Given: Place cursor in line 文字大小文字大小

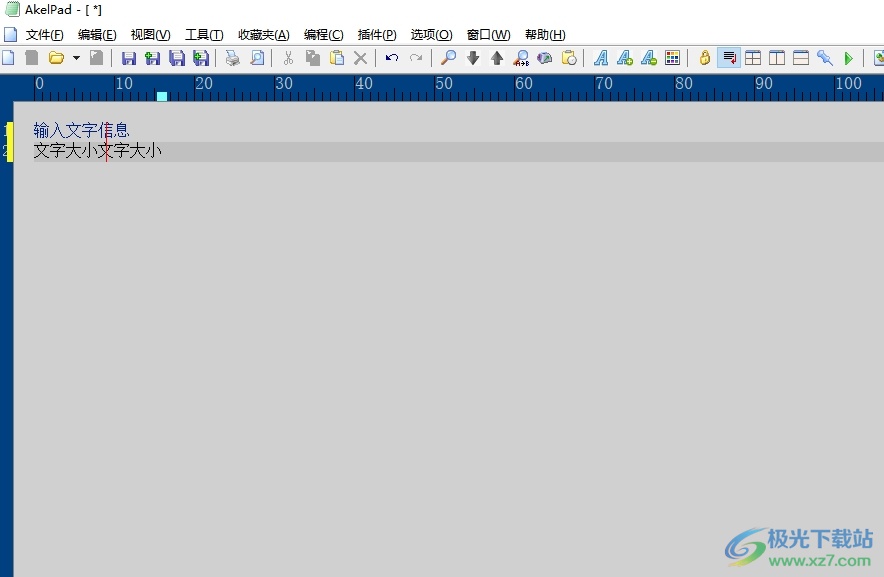Looking at the screenshot, I should pos(98,151).
